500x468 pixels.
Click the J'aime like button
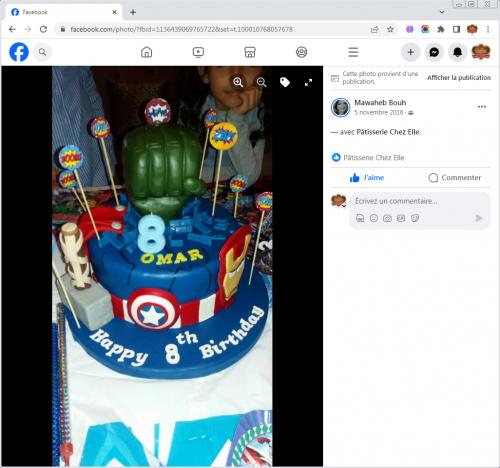click(367, 178)
